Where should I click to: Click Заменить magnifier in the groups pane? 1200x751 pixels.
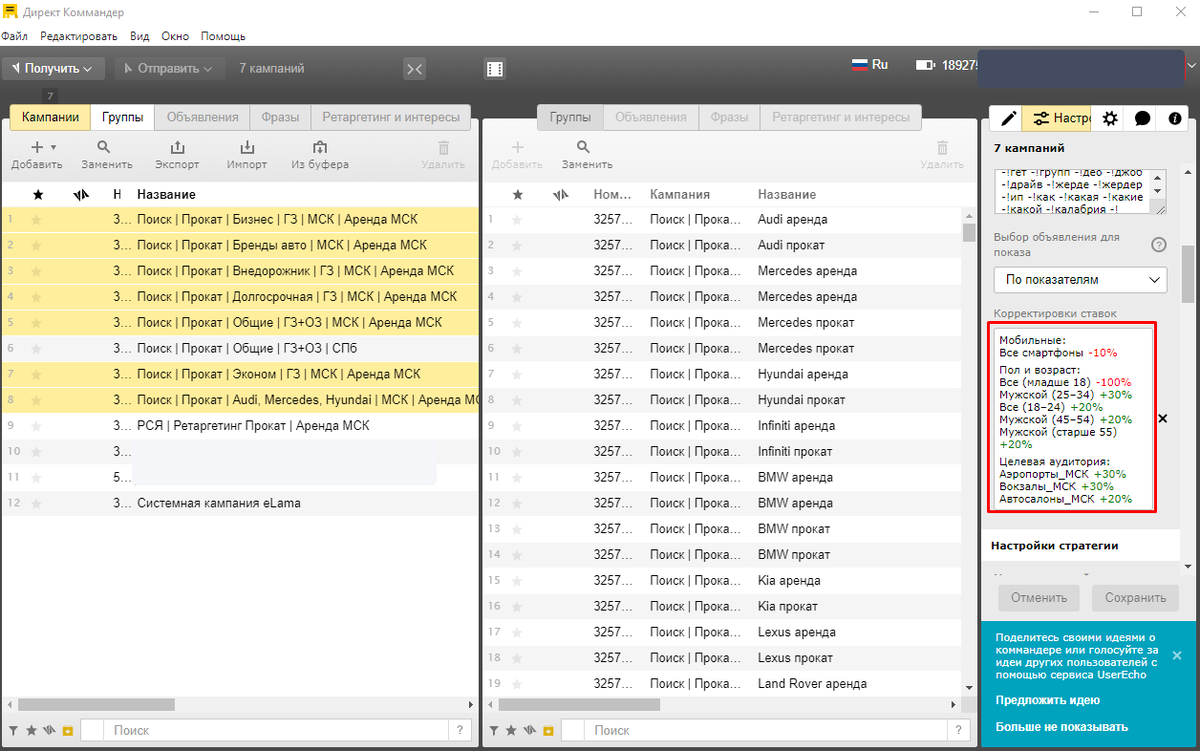coord(584,147)
